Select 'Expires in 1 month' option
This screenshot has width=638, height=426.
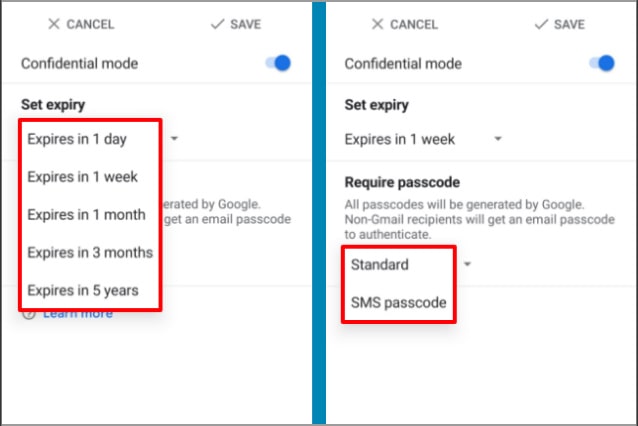point(86,215)
